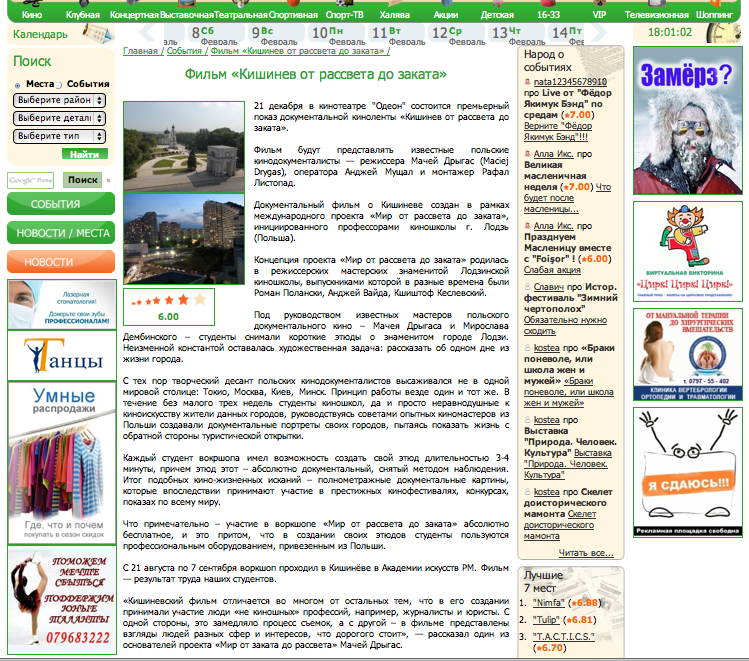The width and height of the screenshot is (749, 661).
Task: Open the НОВОСТИ / МЕСТА button
Action: (x=61, y=233)
